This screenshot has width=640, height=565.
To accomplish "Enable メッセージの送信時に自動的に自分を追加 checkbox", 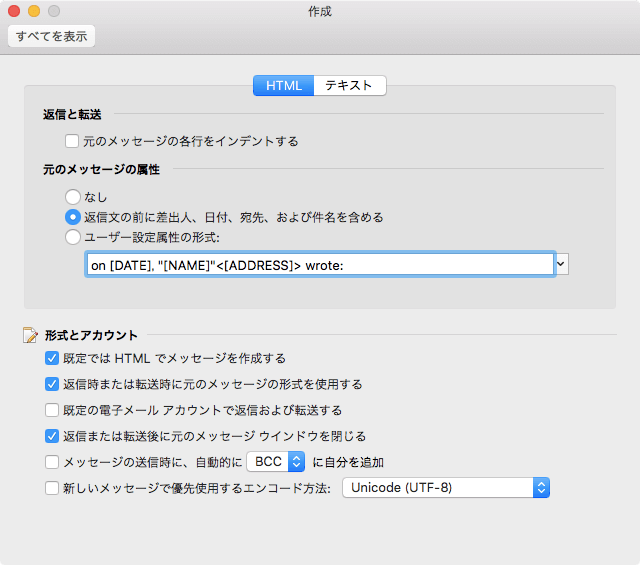I will [x=52, y=462].
